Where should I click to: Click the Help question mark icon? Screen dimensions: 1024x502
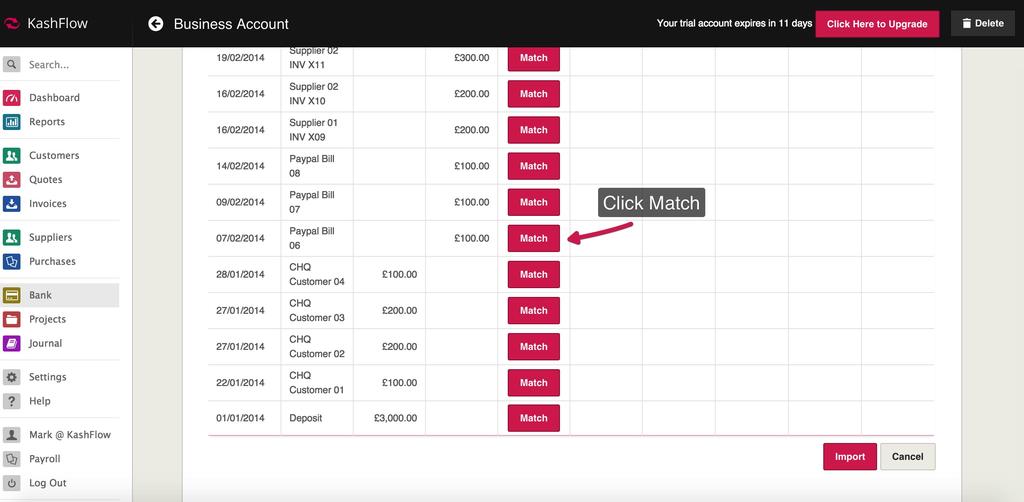[x=12, y=402]
